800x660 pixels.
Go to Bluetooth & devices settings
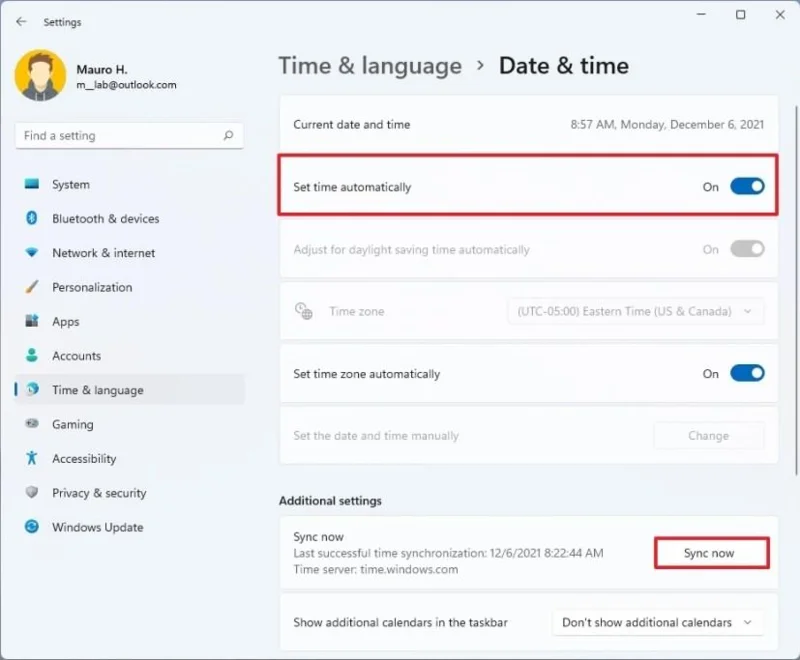pyautogui.click(x=129, y=218)
